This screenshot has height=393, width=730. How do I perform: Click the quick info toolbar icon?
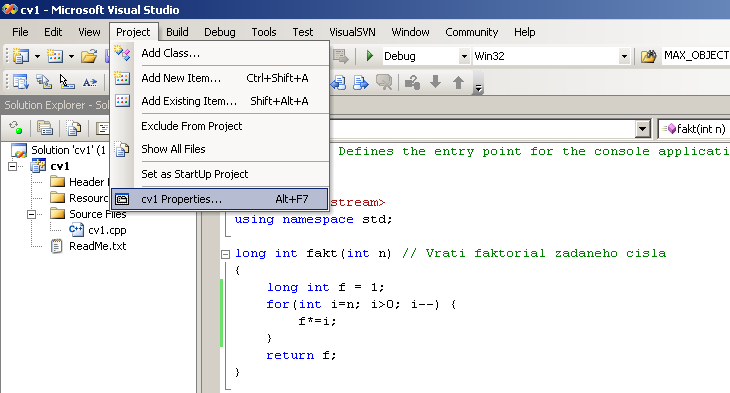[x=67, y=82]
